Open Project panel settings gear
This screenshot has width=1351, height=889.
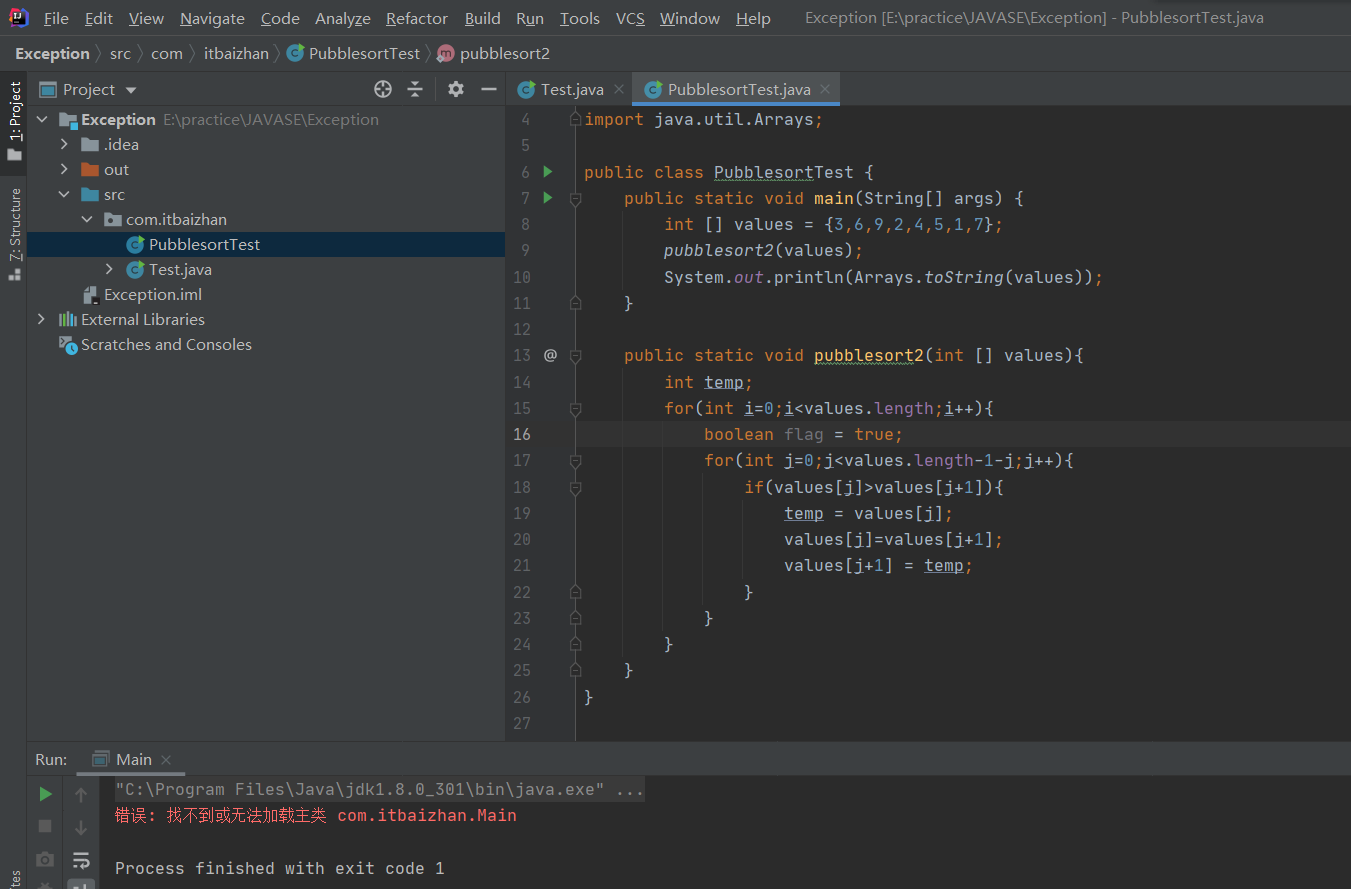click(456, 89)
